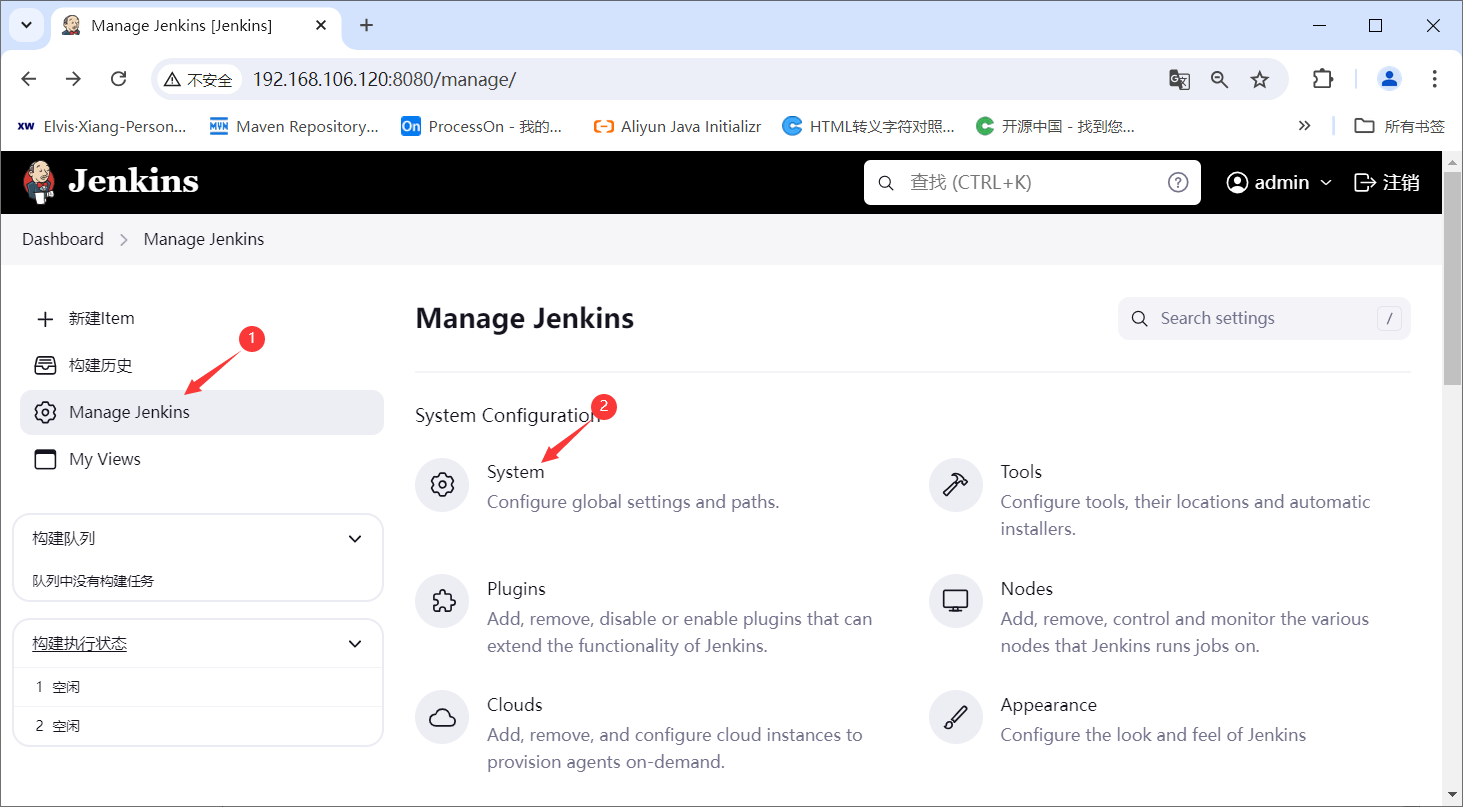Select 构建历史 in the sidebar
1463x807 pixels.
click(202, 365)
